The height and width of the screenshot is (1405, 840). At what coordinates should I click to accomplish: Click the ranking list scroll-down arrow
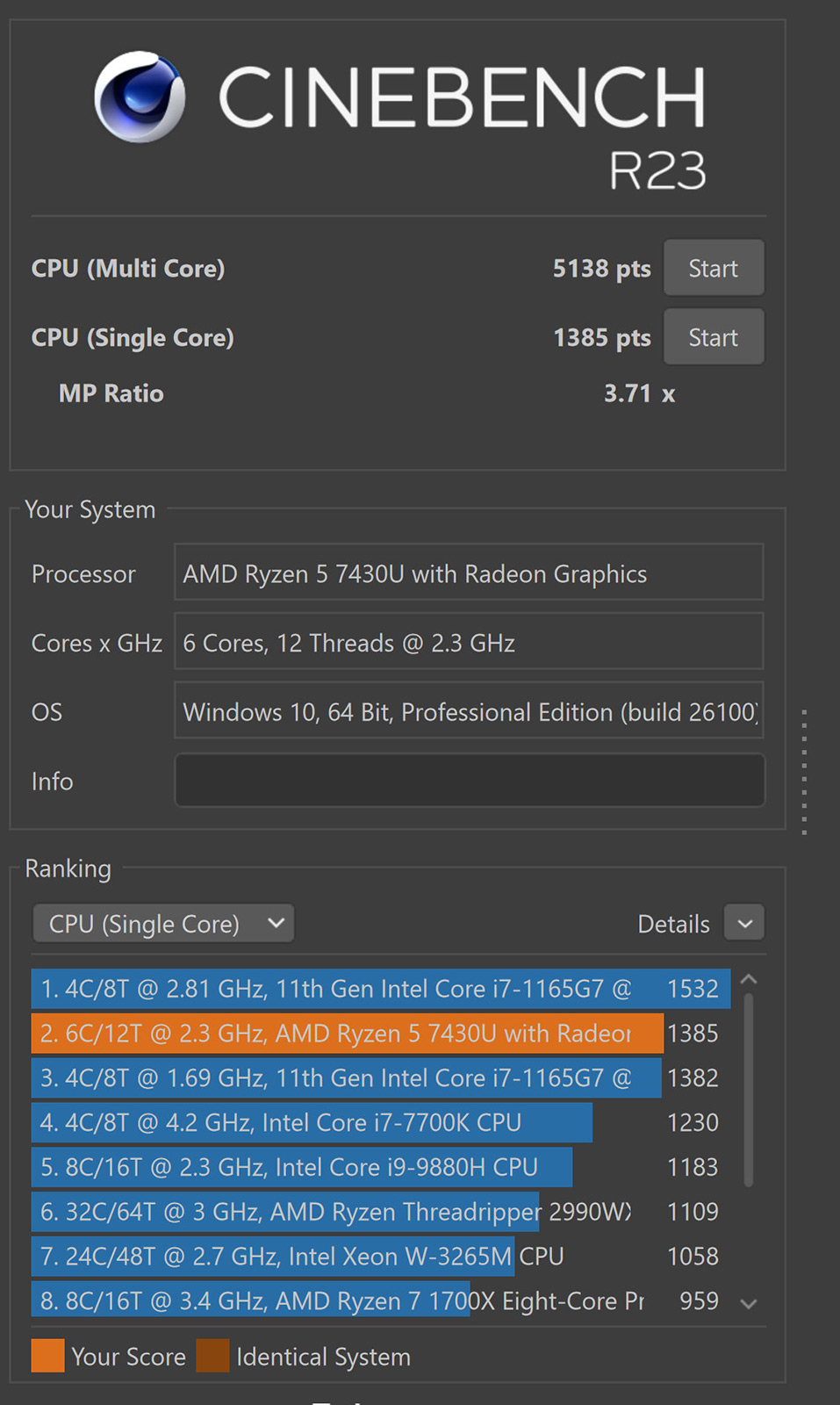(749, 1304)
